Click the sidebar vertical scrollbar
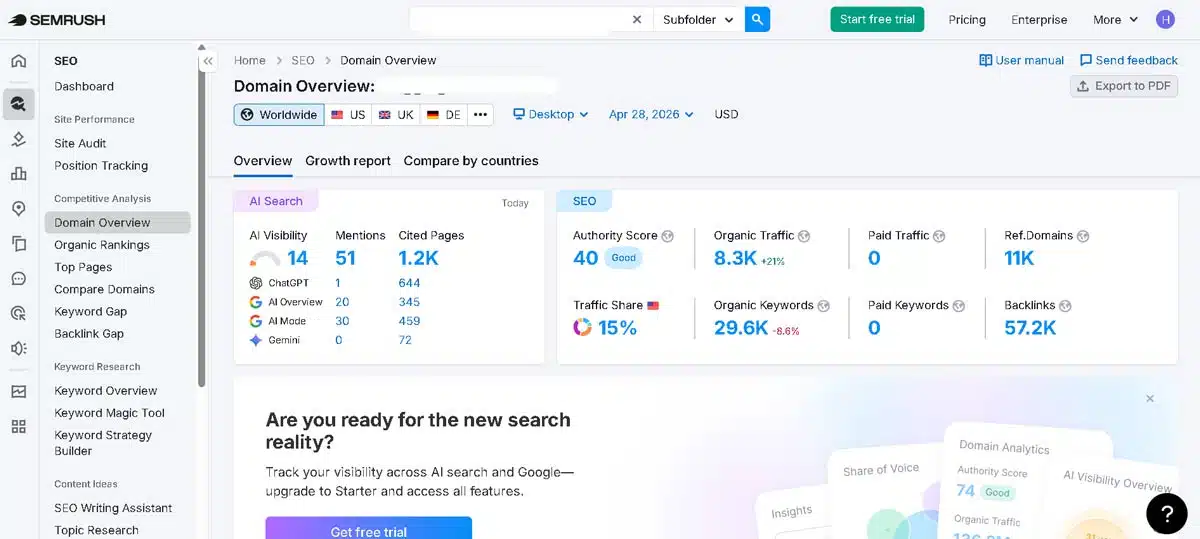 [201, 220]
